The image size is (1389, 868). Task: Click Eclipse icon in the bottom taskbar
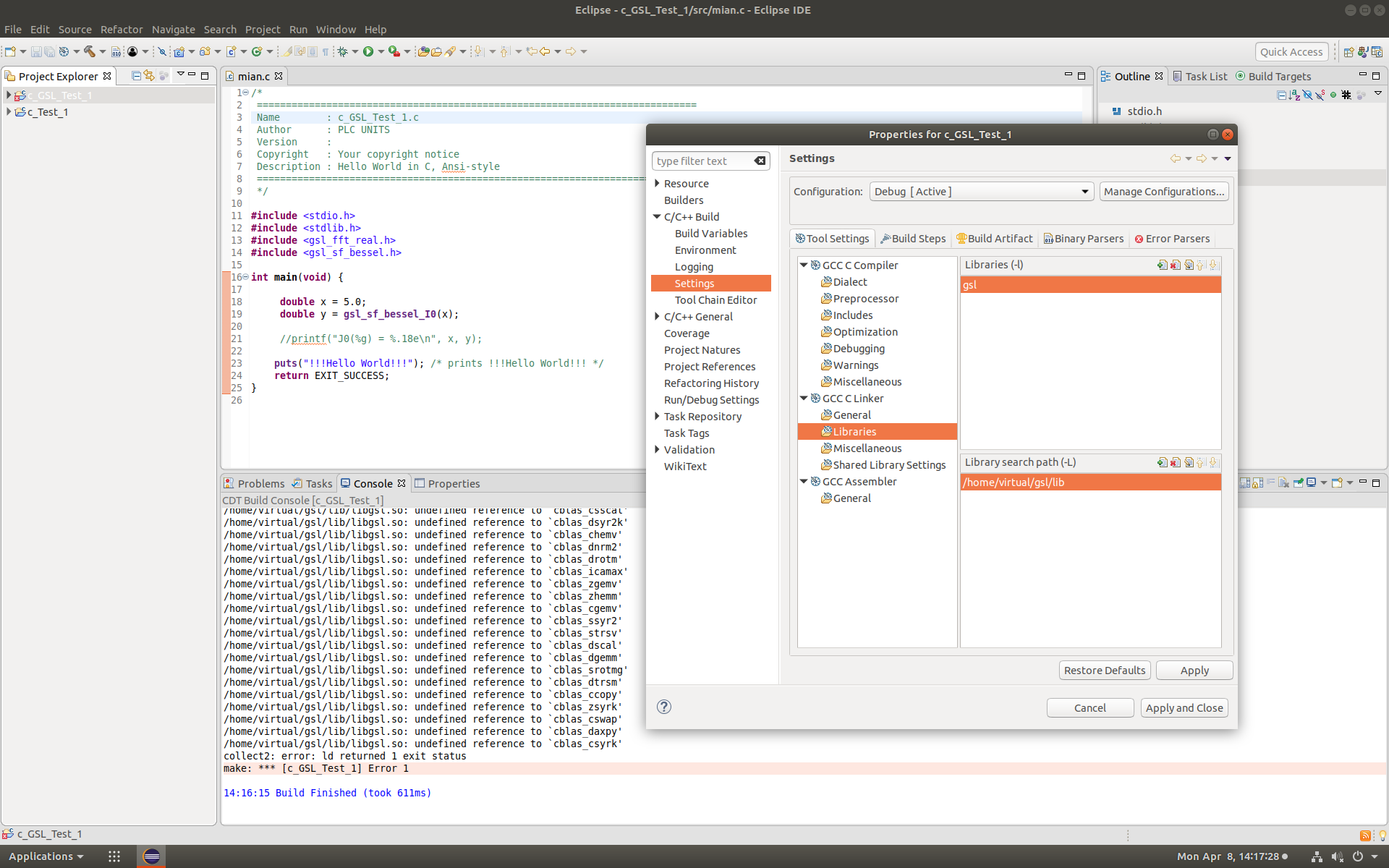click(x=151, y=856)
